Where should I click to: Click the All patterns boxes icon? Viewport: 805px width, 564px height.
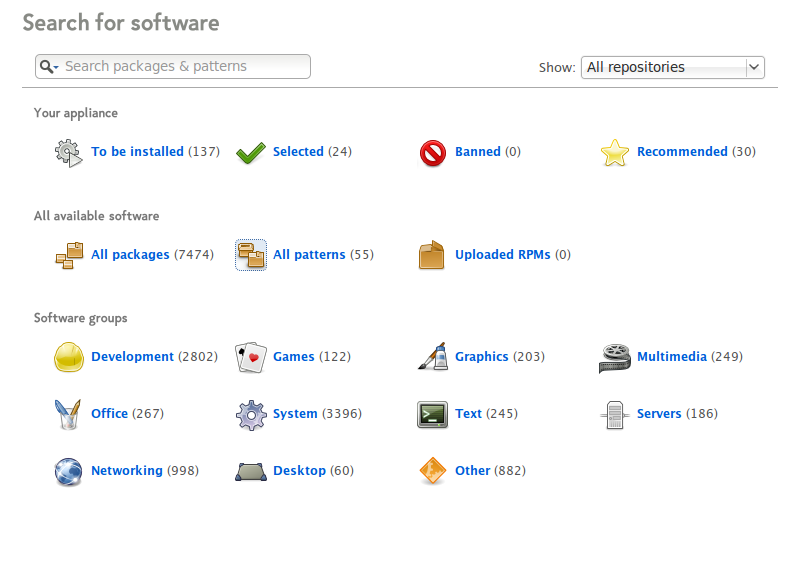(251, 255)
